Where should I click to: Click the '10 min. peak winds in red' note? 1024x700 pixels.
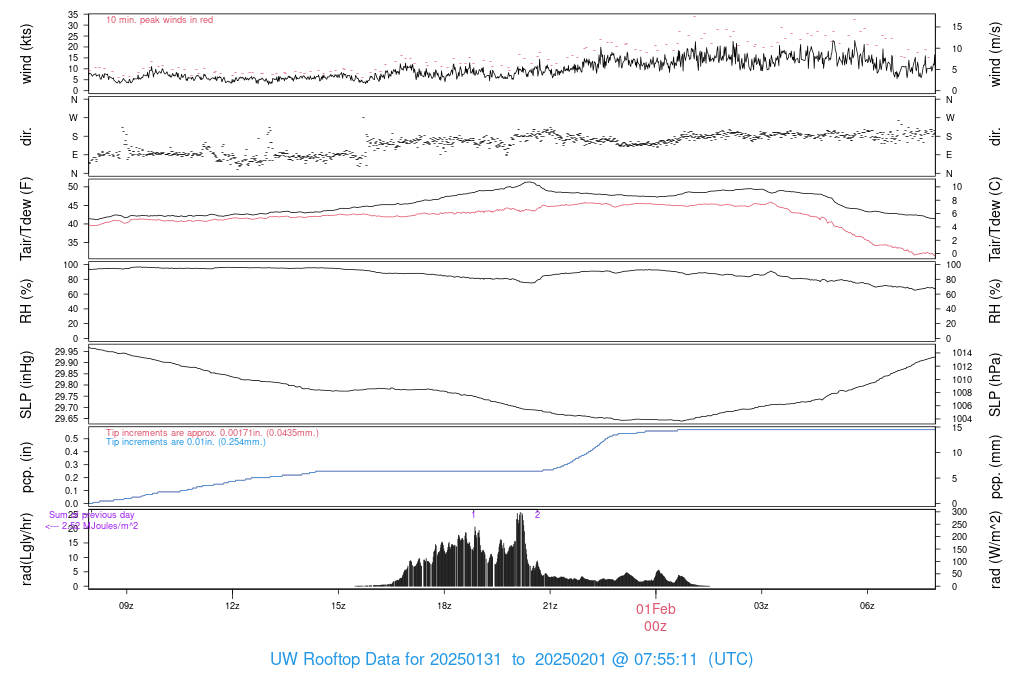[159, 20]
